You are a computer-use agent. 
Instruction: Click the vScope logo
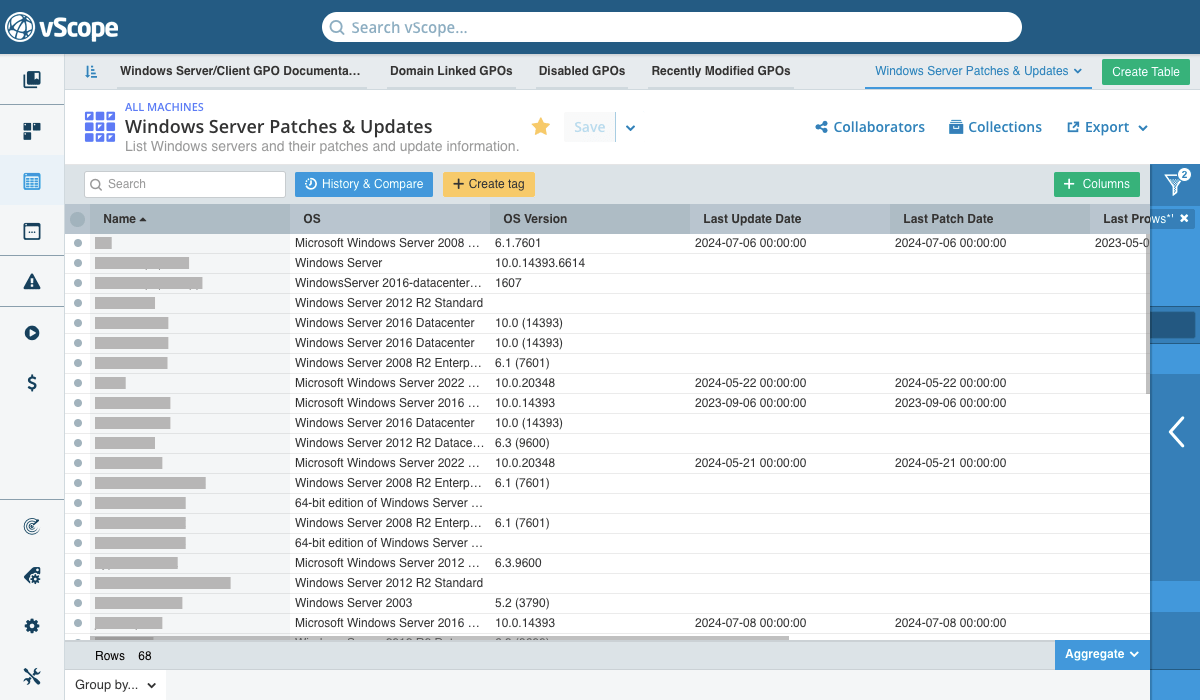(x=62, y=27)
